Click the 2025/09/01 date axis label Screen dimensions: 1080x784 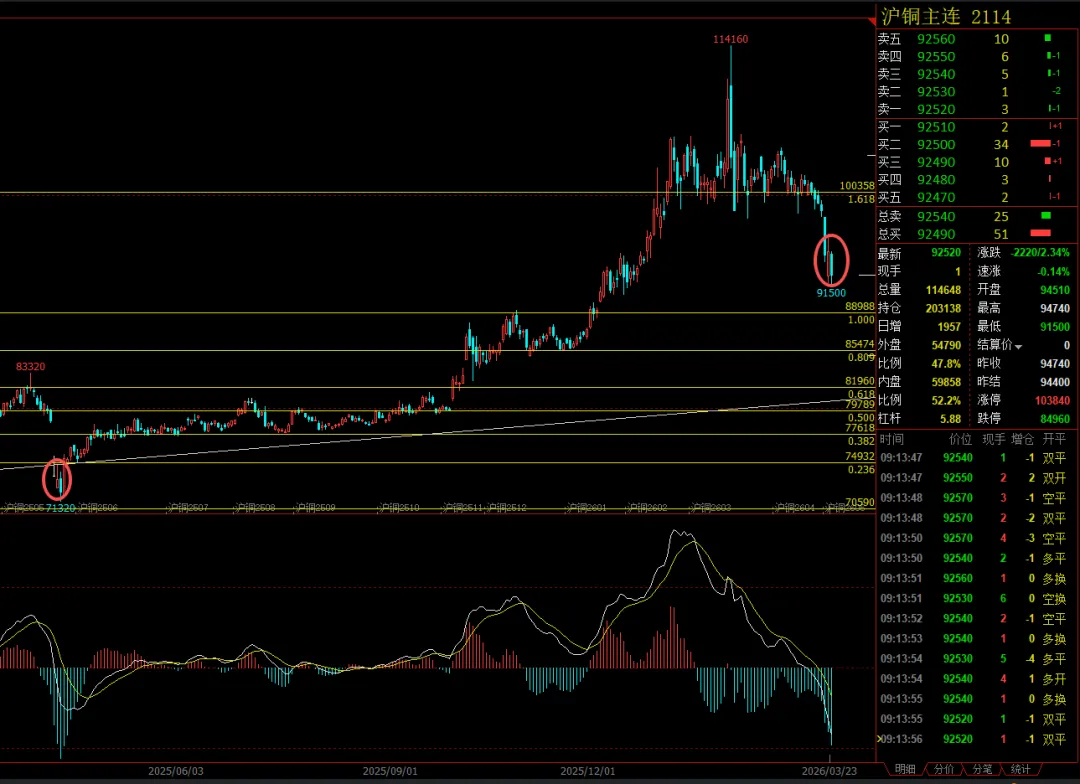click(390, 771)
